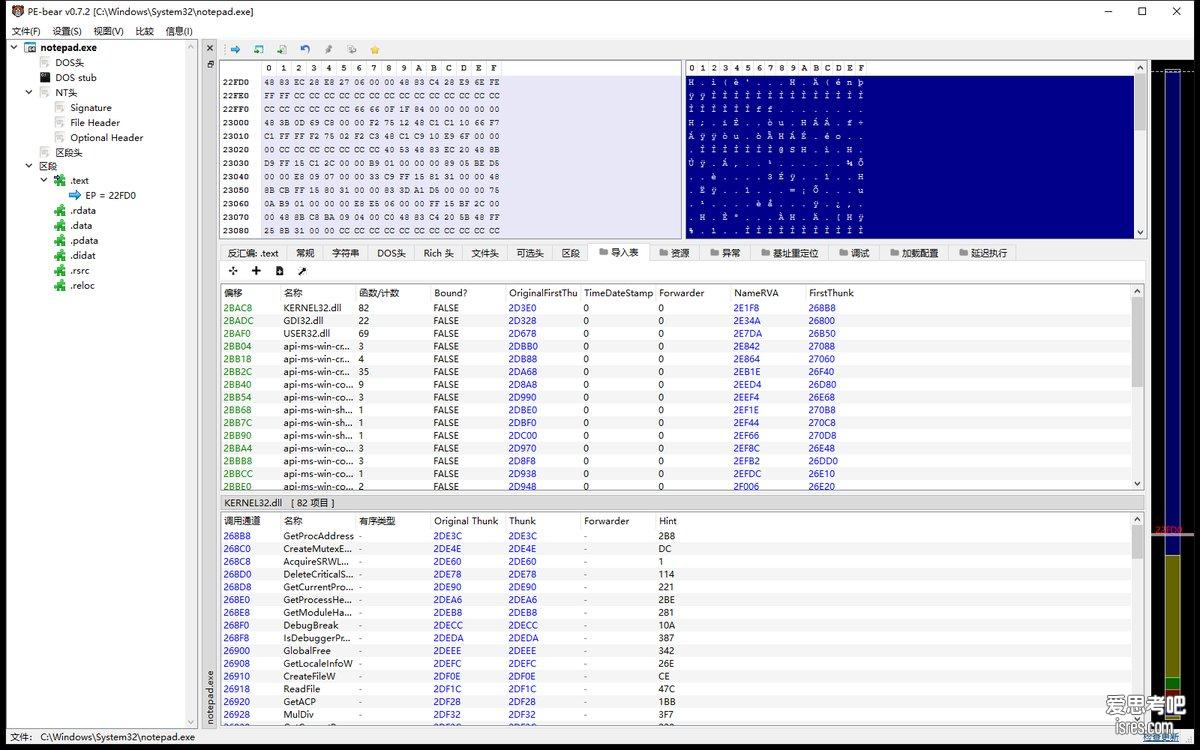1200x750 pixels.
Task: Click the four-dot move icon in imports toolbar
Action: (x=233, y=271)
